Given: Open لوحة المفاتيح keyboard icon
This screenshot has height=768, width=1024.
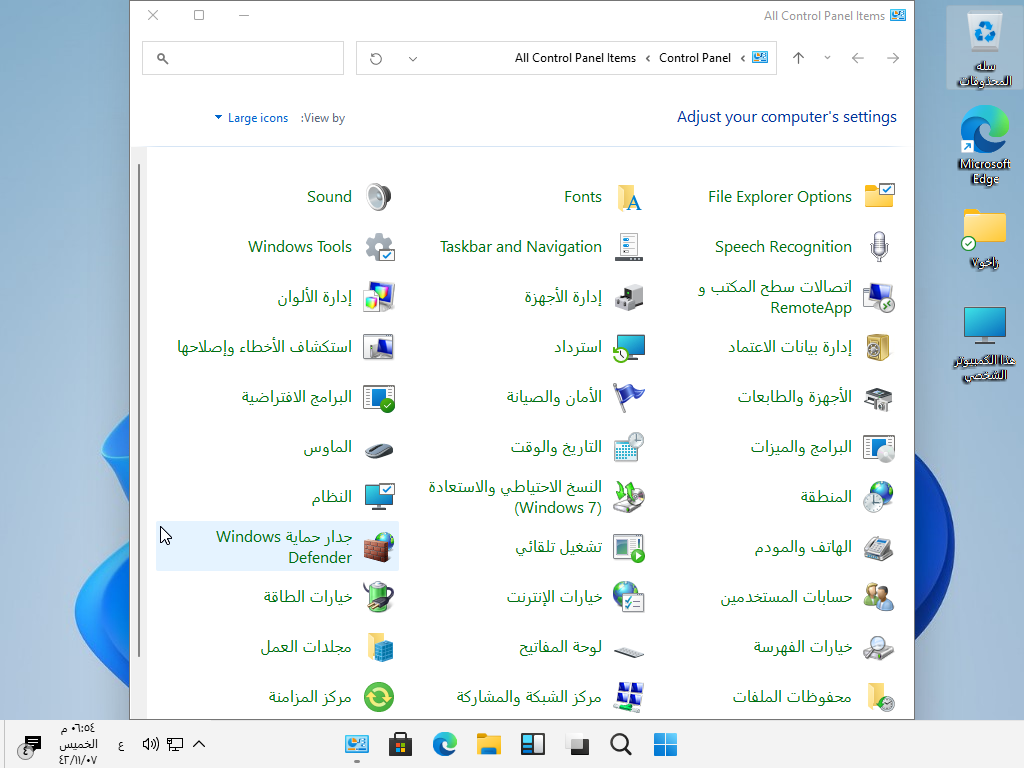Looking at the screenshot, I should tap(630, 651).
